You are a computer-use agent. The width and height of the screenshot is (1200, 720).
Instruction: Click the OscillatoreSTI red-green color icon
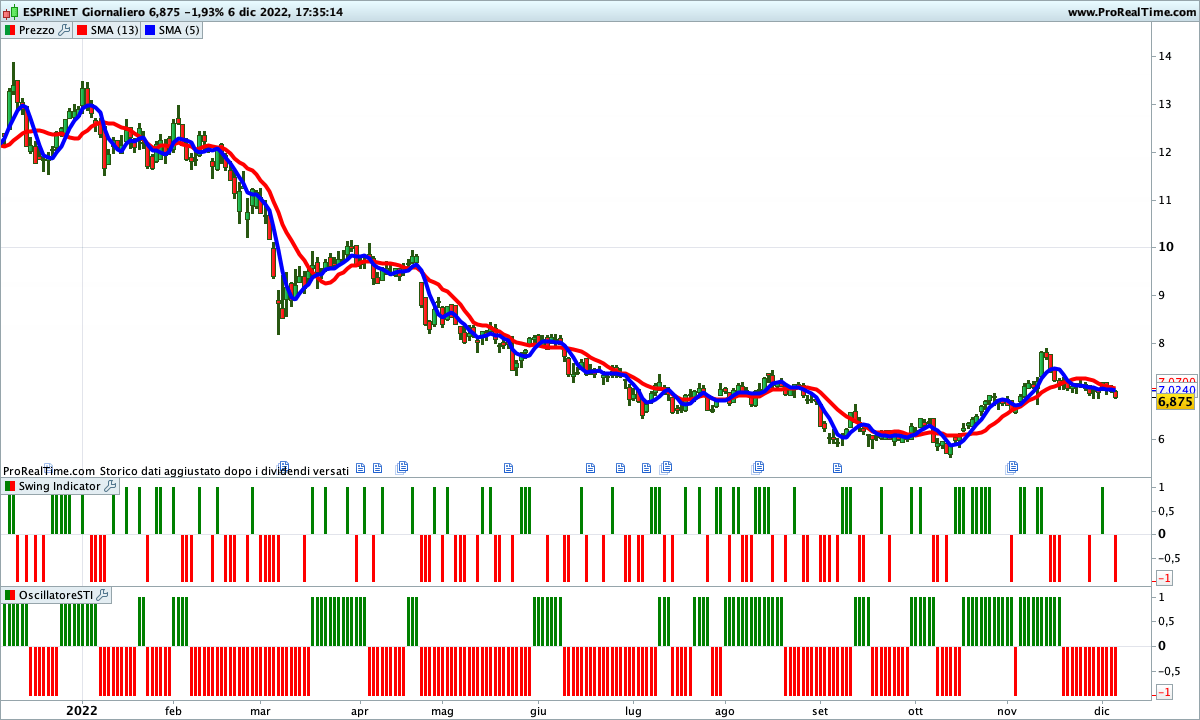[x=10, y=595]
